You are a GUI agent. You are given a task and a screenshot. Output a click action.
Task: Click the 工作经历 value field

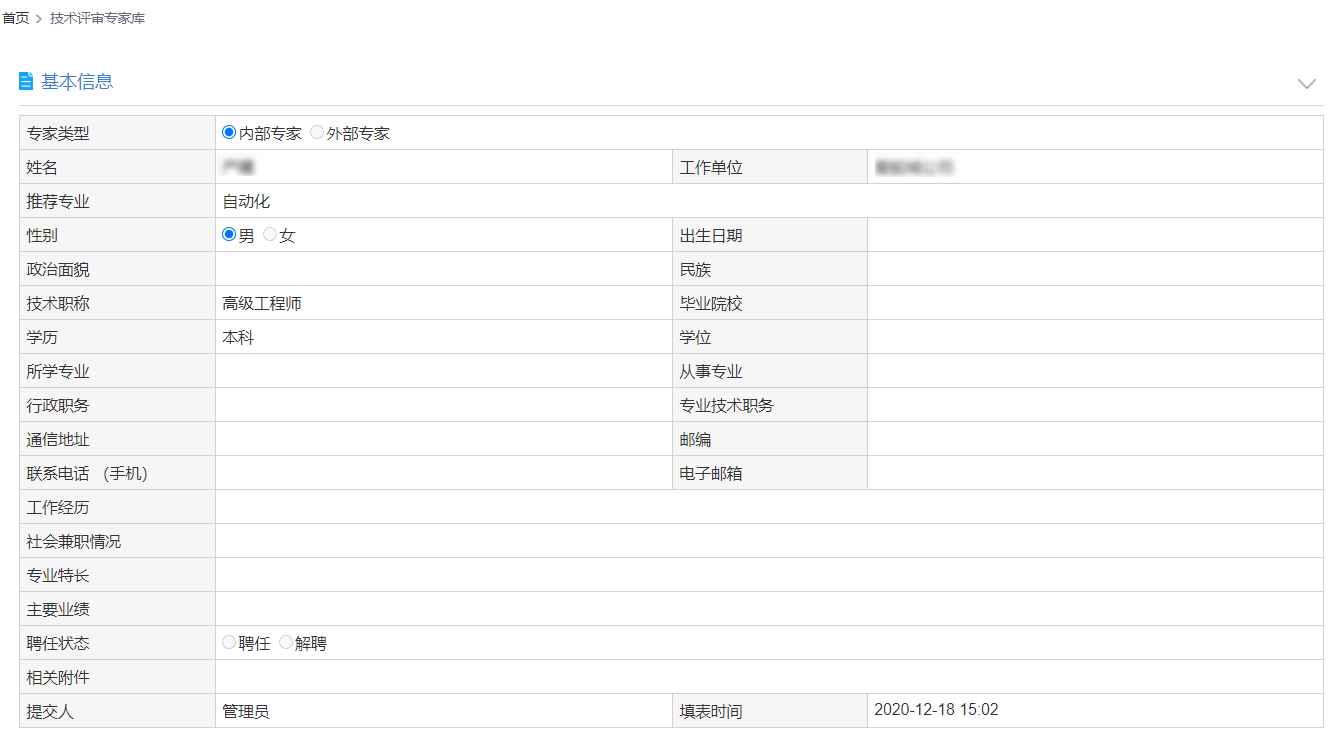pos(769,507)
